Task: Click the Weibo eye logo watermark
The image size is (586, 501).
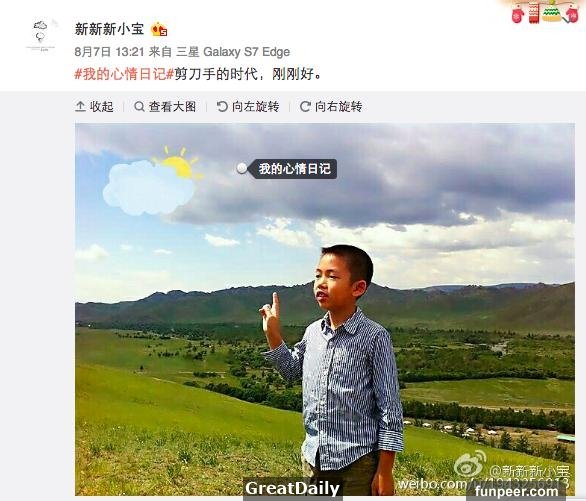Action: click(x=470, y=464)
